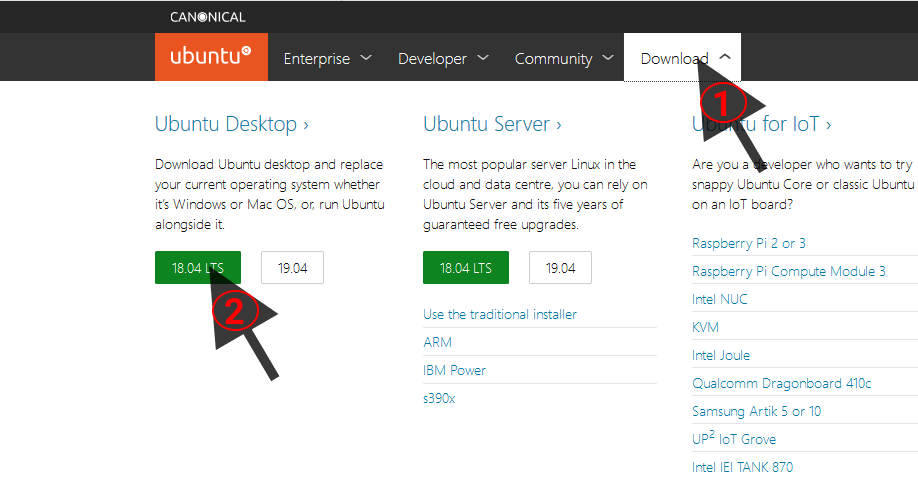Open the Intel Joule link

pyautogui.click(x=721, y=355)
